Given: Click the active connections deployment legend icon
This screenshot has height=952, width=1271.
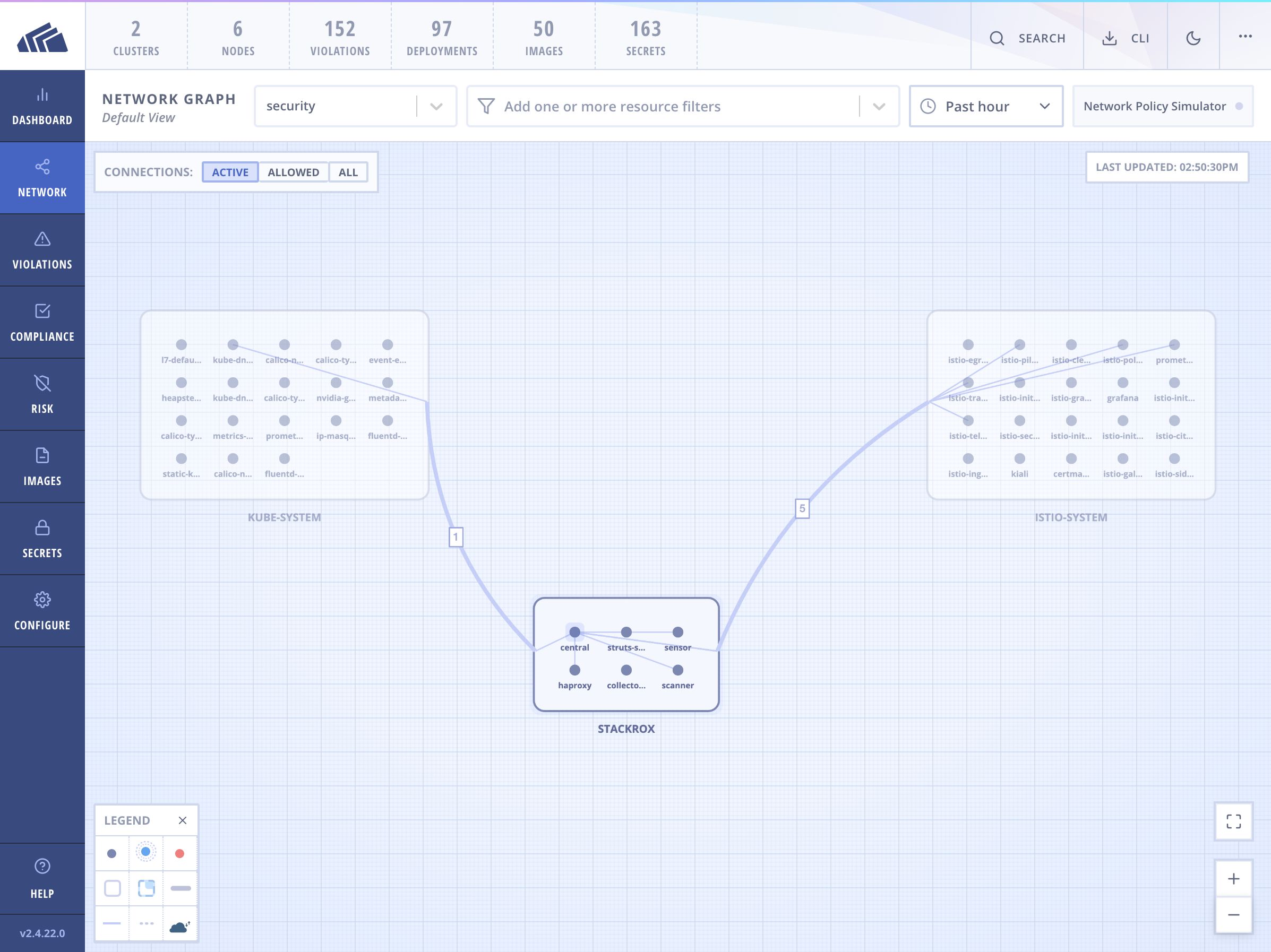Looking at the screenshot, I should click(146, 852).
